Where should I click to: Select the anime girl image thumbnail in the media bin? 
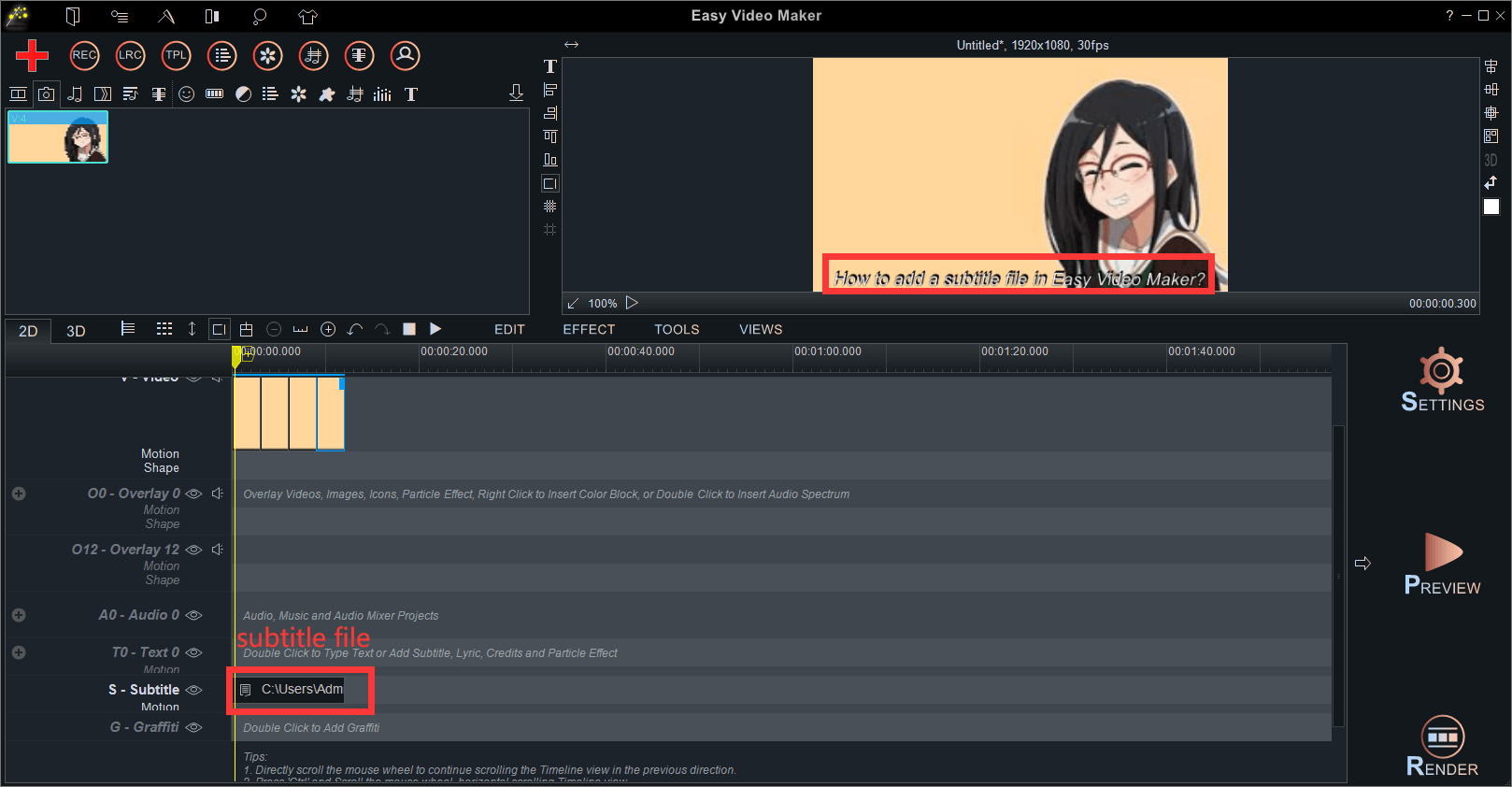(x=58, y=137)
